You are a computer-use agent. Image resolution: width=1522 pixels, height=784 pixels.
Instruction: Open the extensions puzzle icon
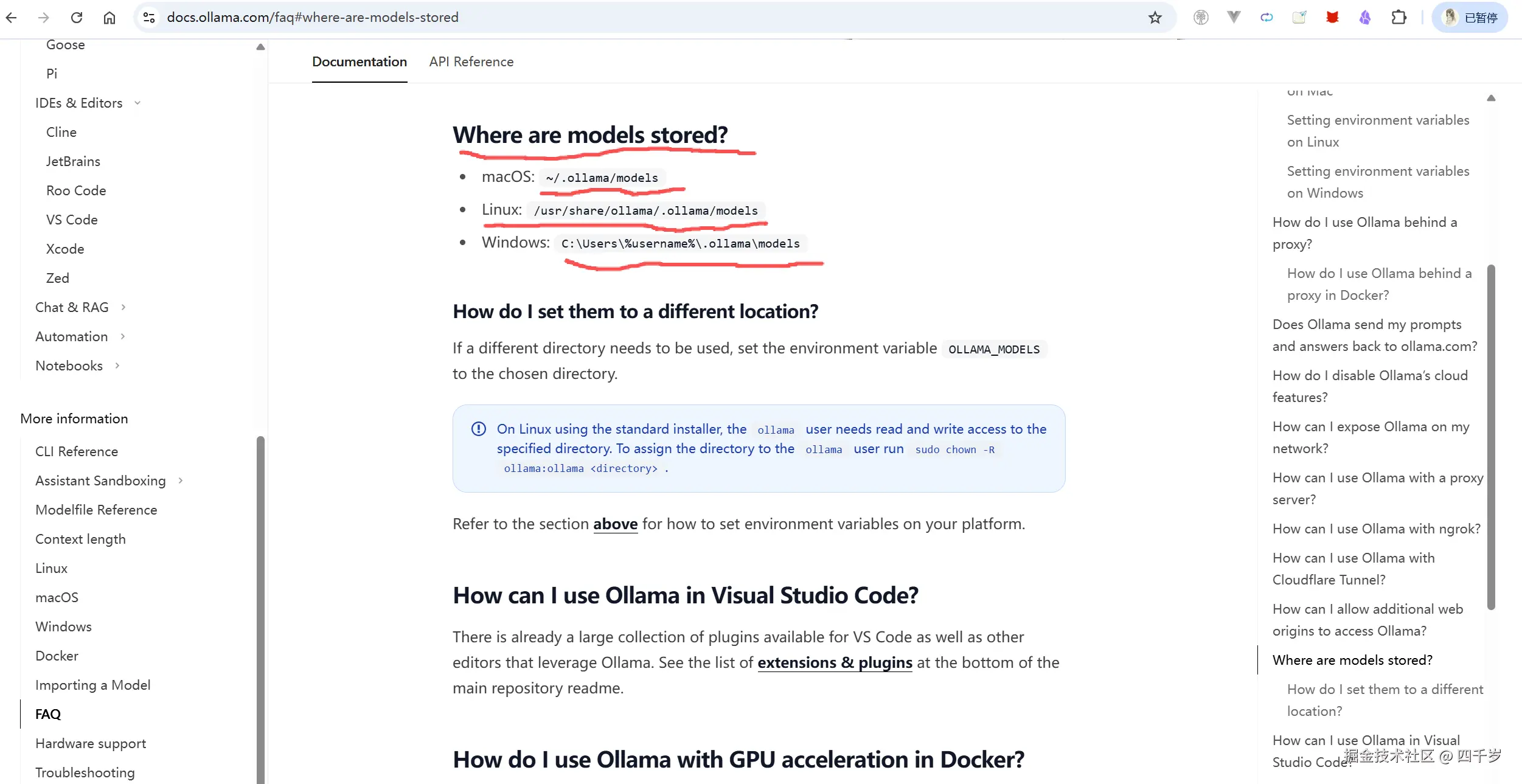point(1399,18)
